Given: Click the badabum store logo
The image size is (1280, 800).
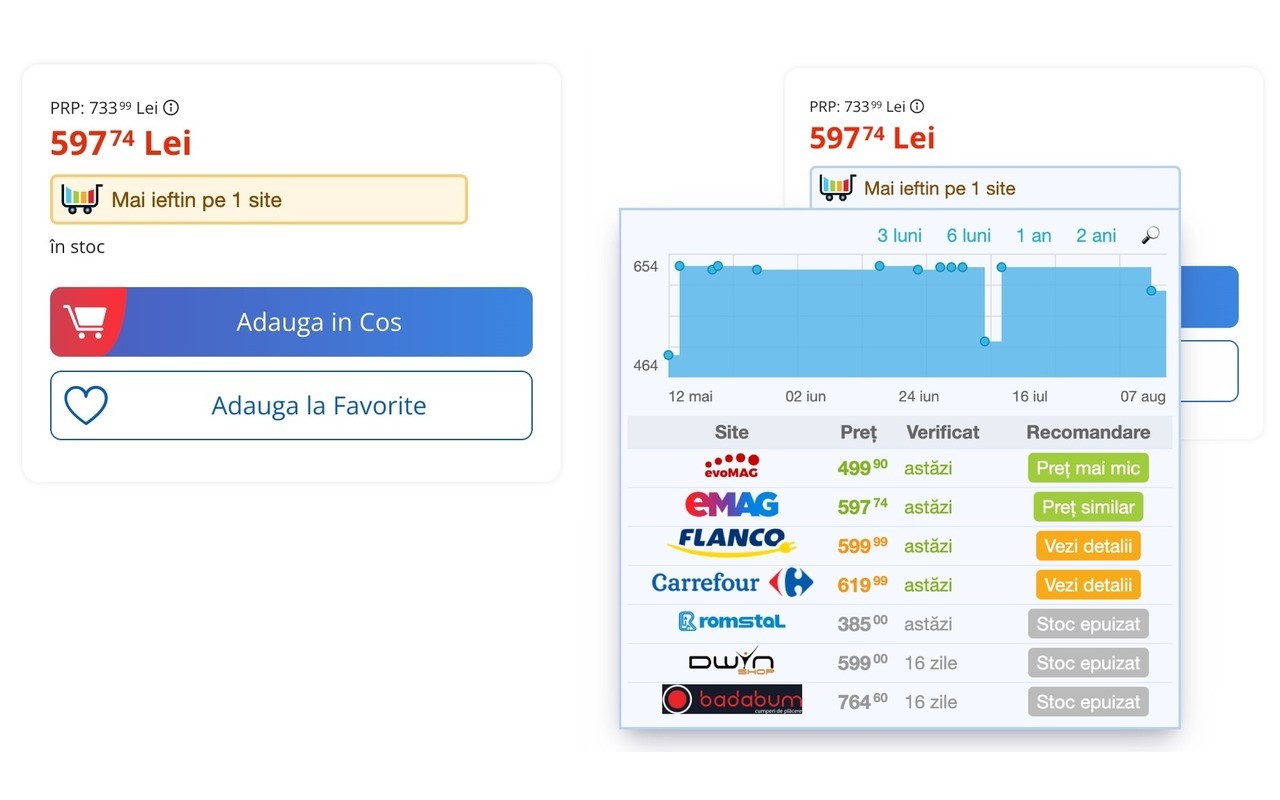Looking at the screenshot, I should tap(731, 700).
